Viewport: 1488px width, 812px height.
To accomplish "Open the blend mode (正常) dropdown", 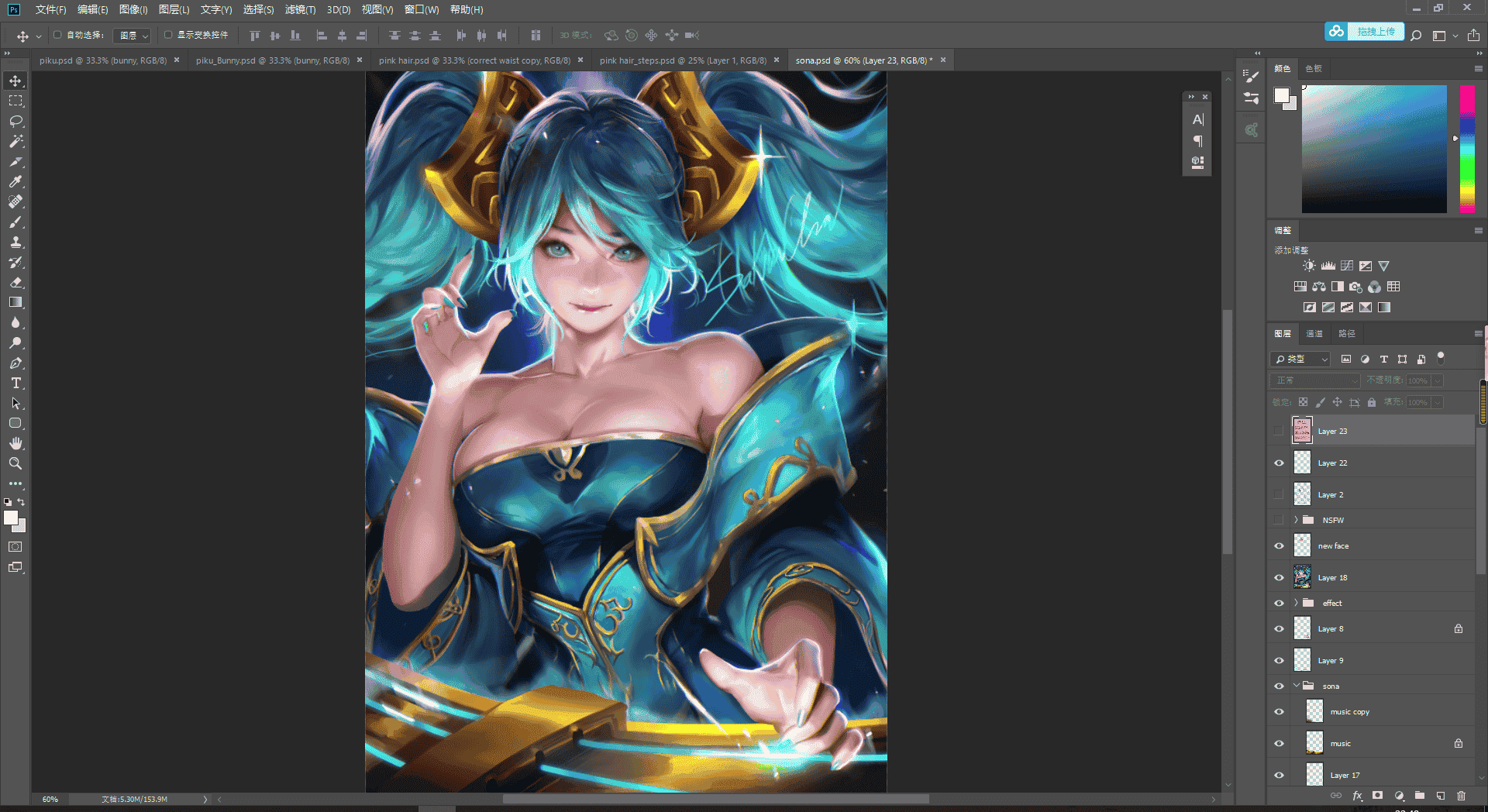I will 1316,380.
